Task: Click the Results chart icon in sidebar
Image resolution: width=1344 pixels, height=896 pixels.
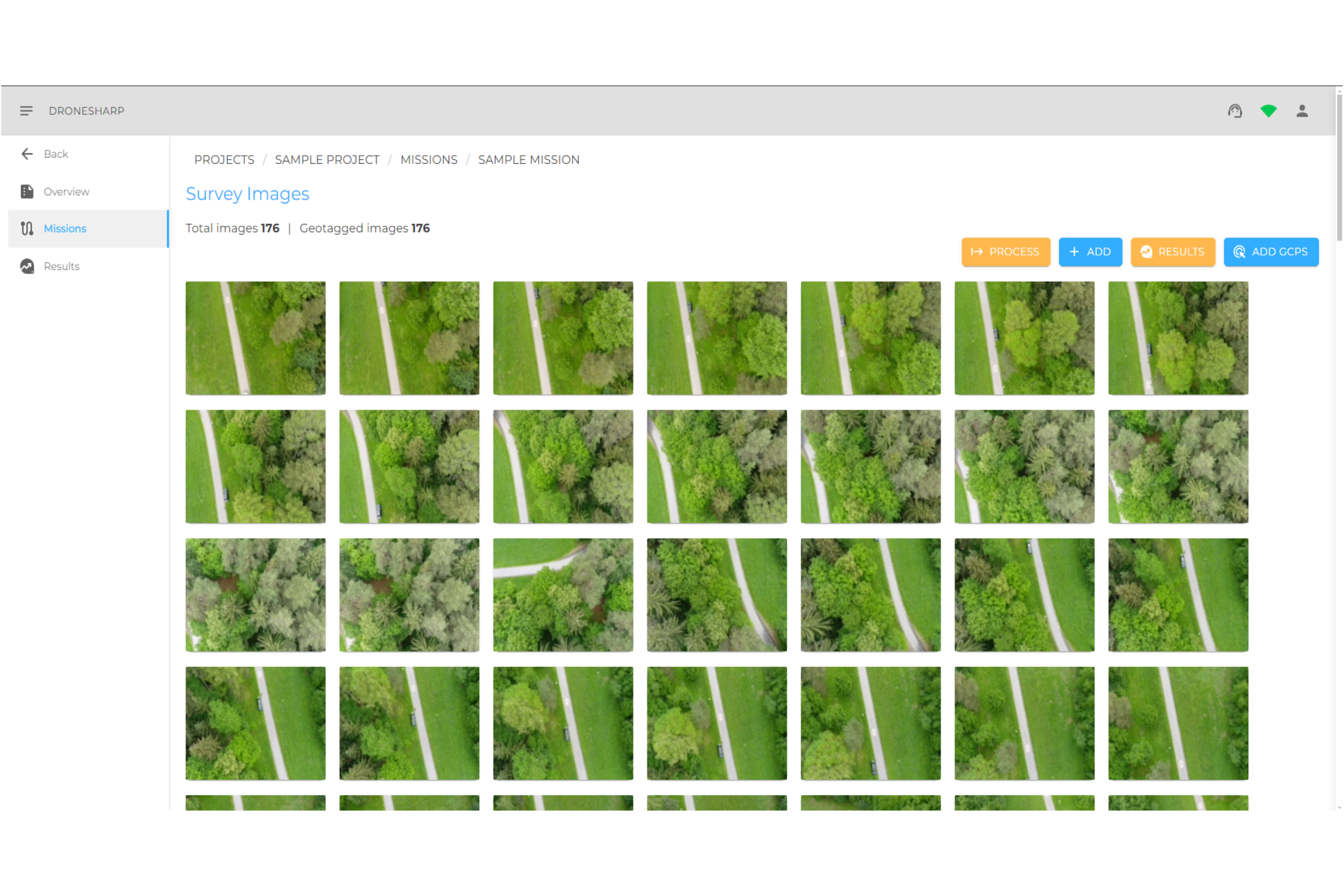Action: pos(27,266)
